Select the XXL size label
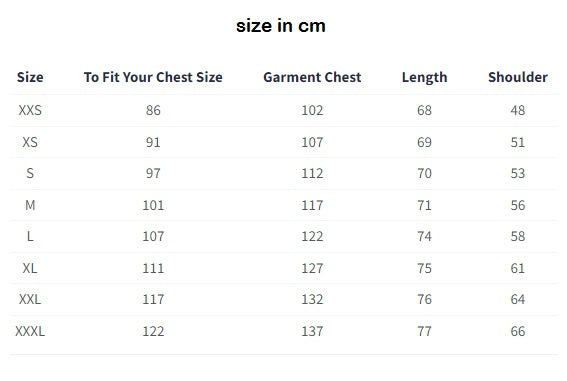This screenshot has height=381, width=567. pos(30,299)
